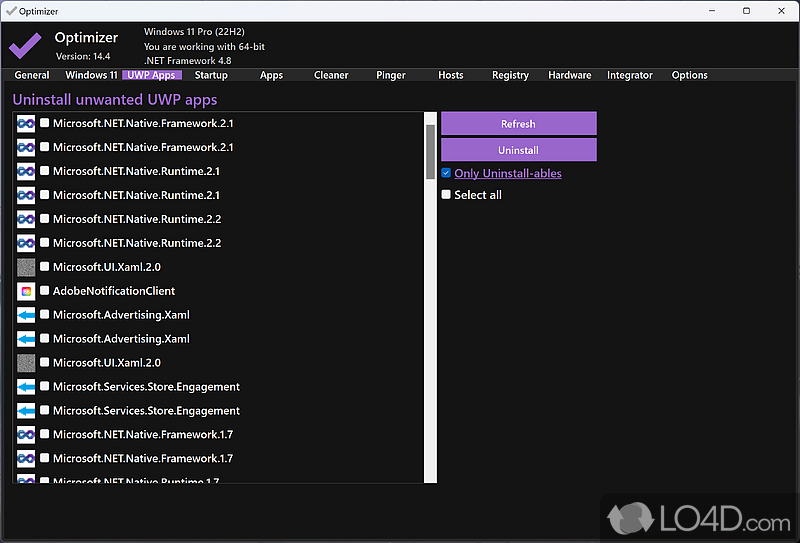Open the Options tab
Image resolution: width=800 pixels, height=543 pixels.
[690, 75]
